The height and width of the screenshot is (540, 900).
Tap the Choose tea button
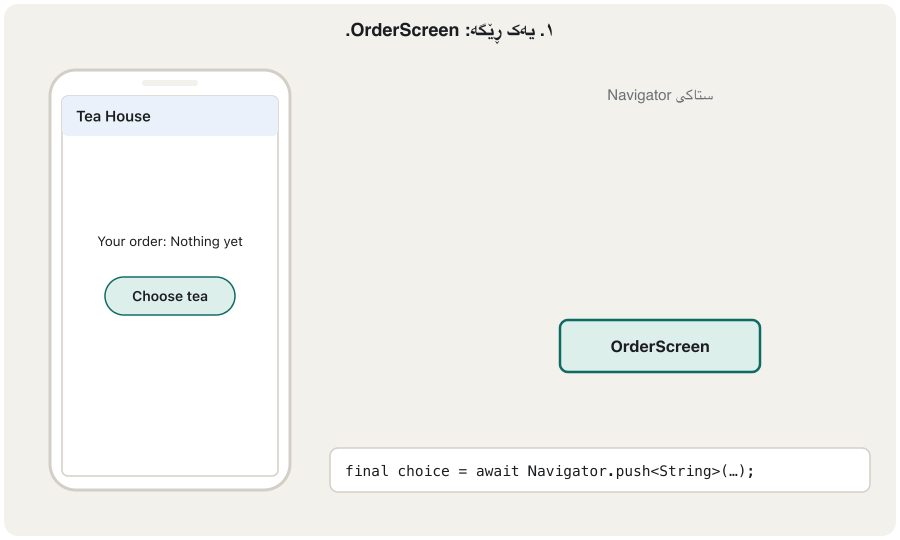click(x=170, y=296)
